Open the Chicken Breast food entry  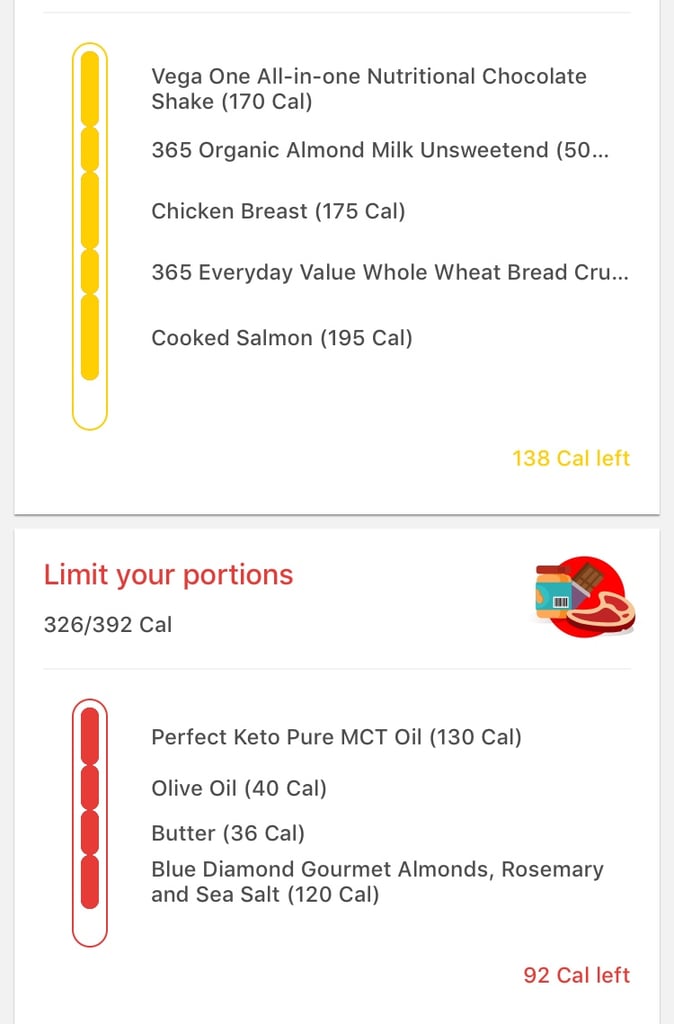pyautogui.click(x=278, y=211)
